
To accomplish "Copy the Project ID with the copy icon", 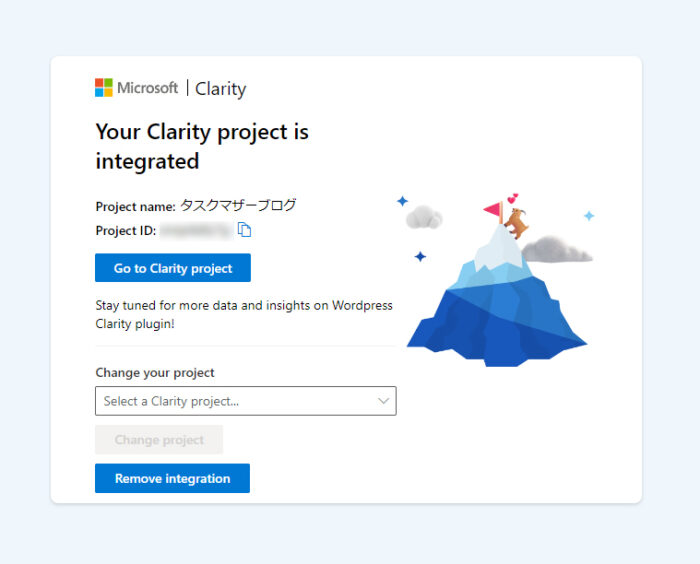I will point(244,230).
